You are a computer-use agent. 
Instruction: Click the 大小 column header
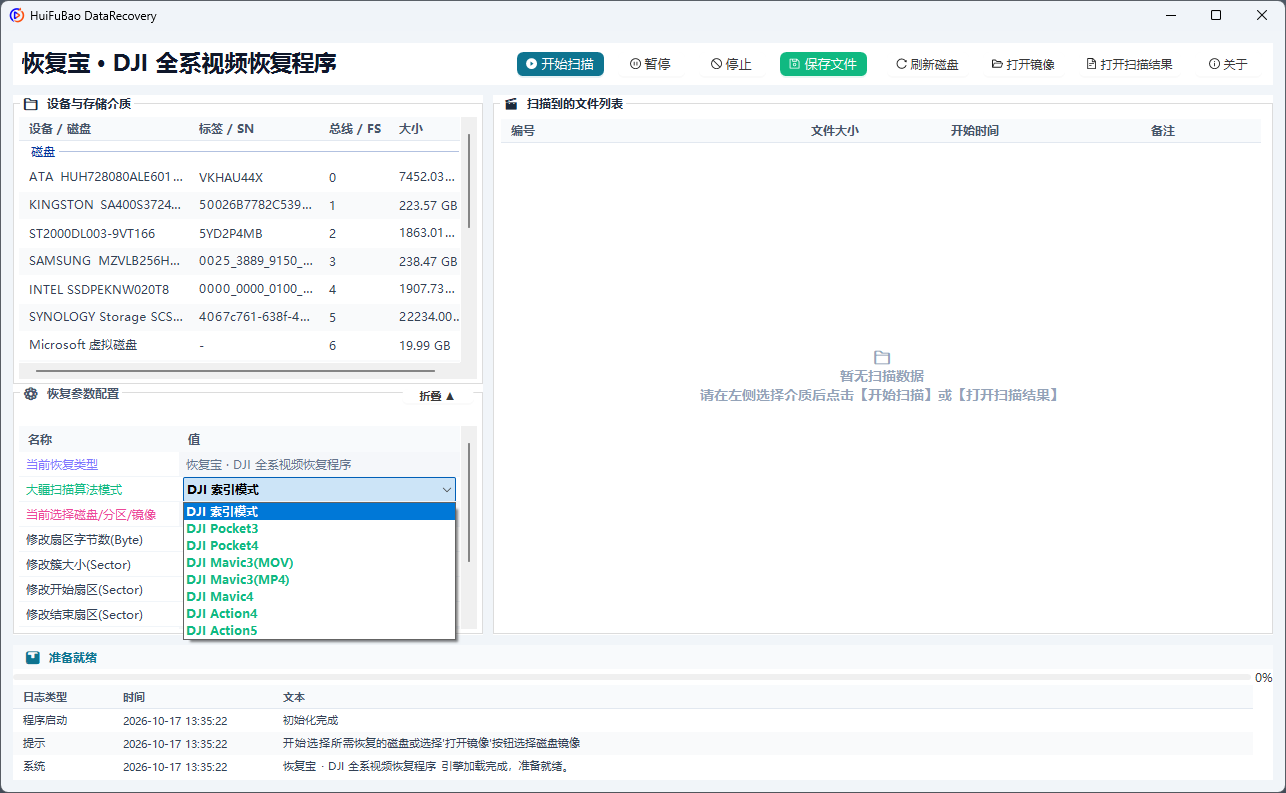(411, 129)
